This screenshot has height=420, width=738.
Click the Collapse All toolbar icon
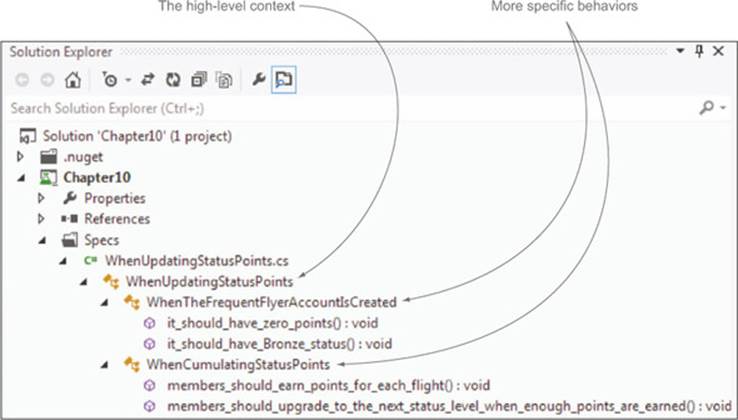(199, 80)
